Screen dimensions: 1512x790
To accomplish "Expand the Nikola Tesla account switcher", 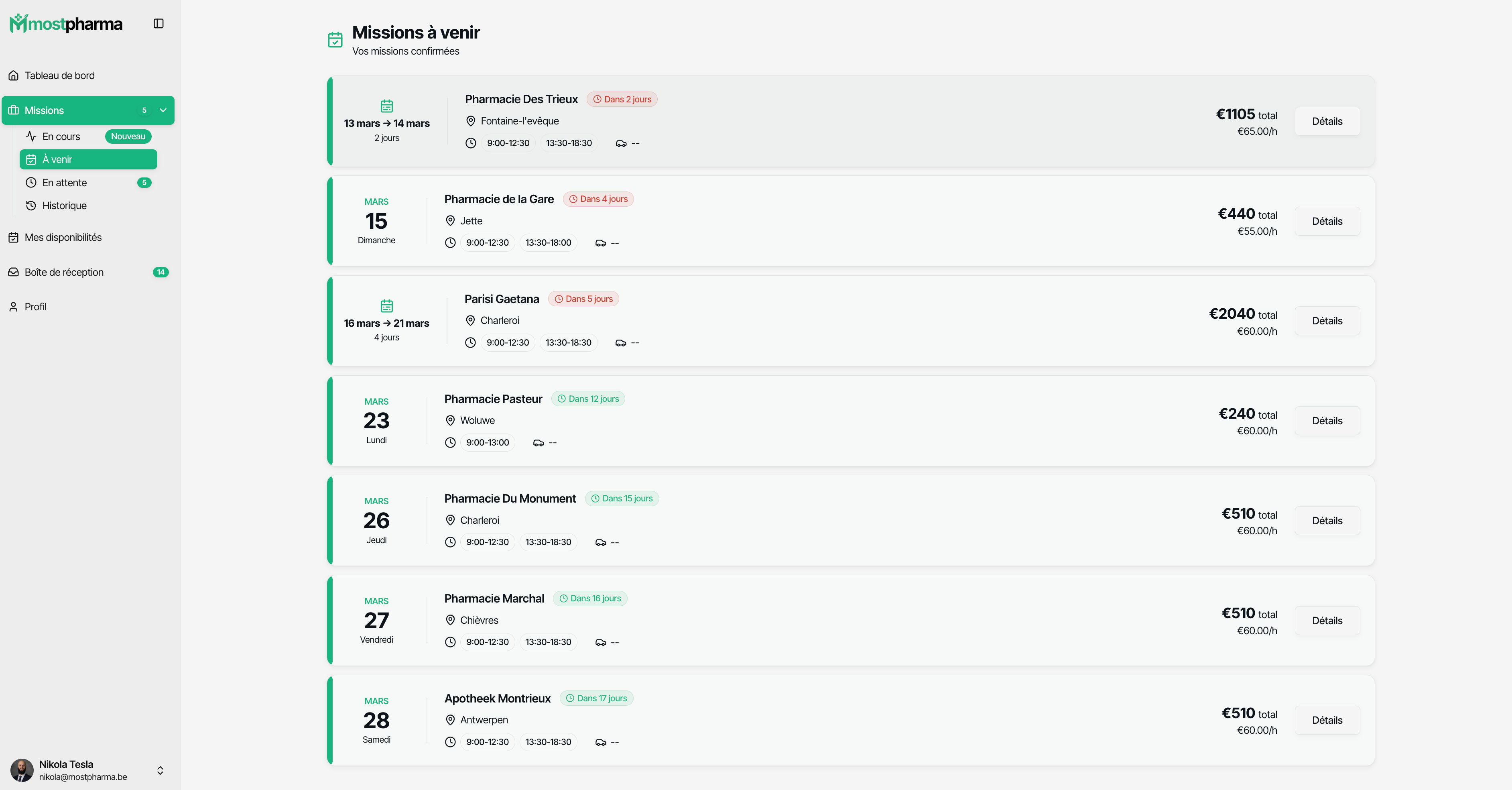I will (x=160, y=770).
